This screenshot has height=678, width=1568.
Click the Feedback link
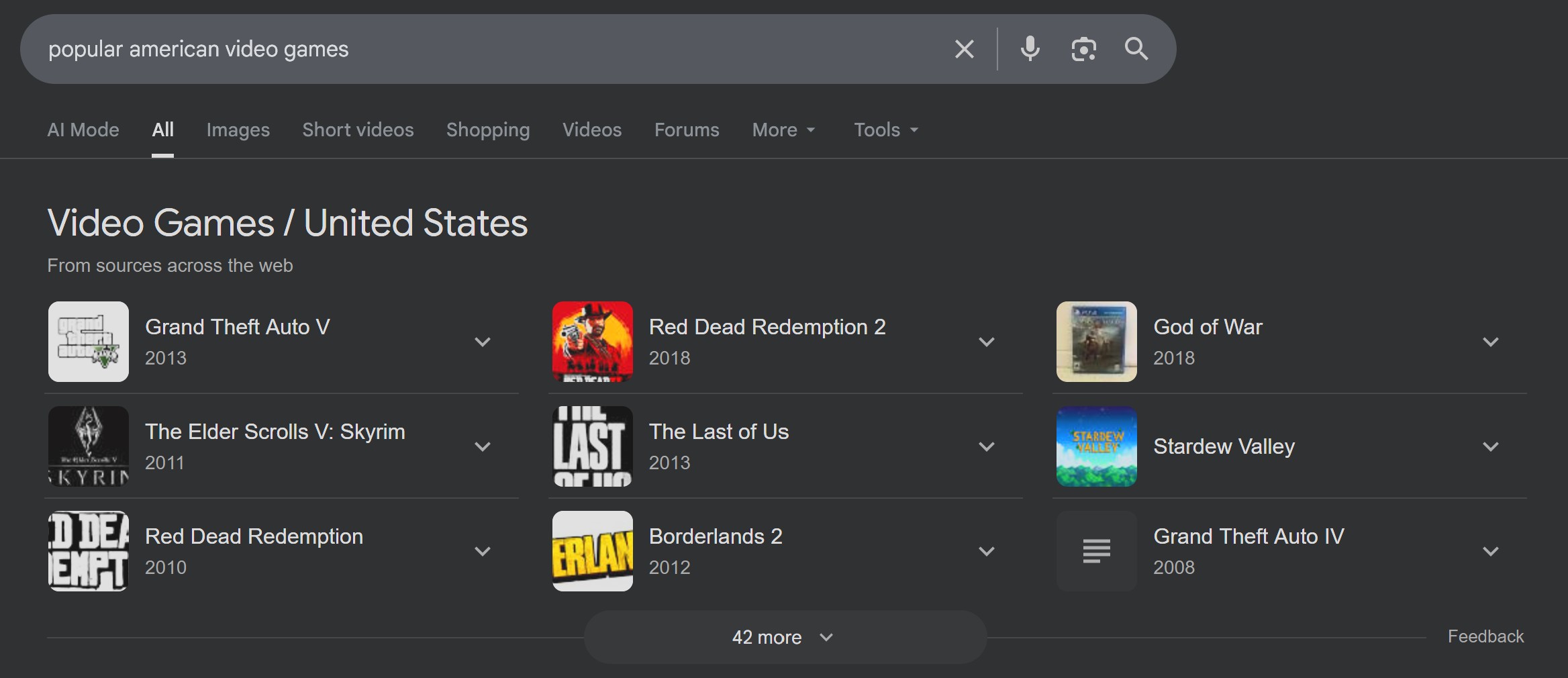[x=1485, y=636]
